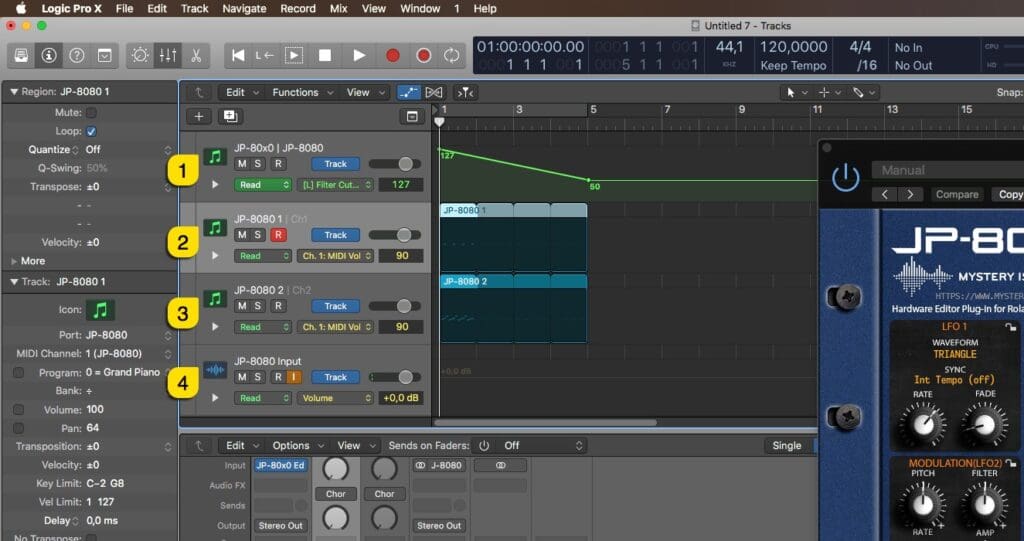The height and width of the screenshot is (541, 1024).
Task: Open the Functions dropdown in Tracks area
Action: coord(302,93)
